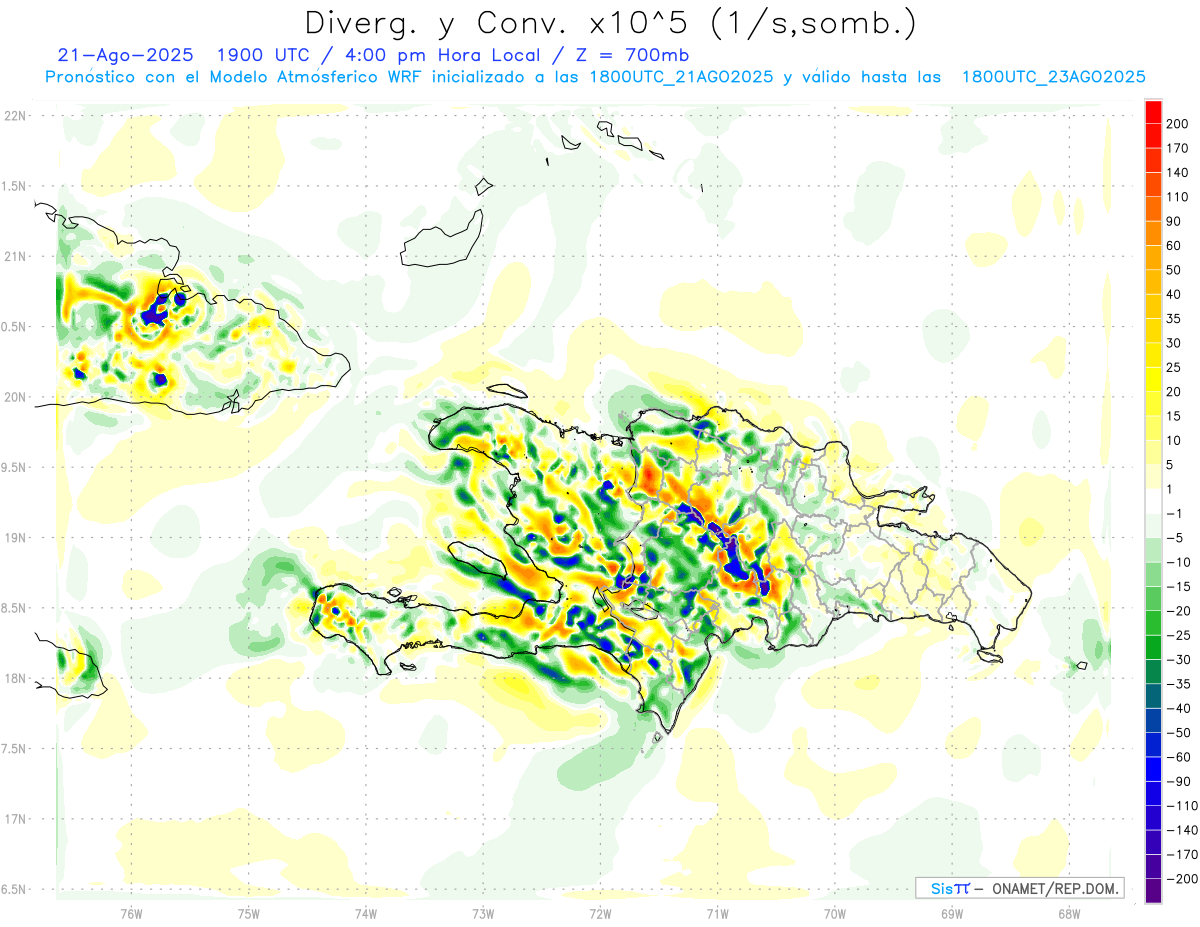
Task: Pick the green swatch between -25 and -30
Action: coord(1153,647)
